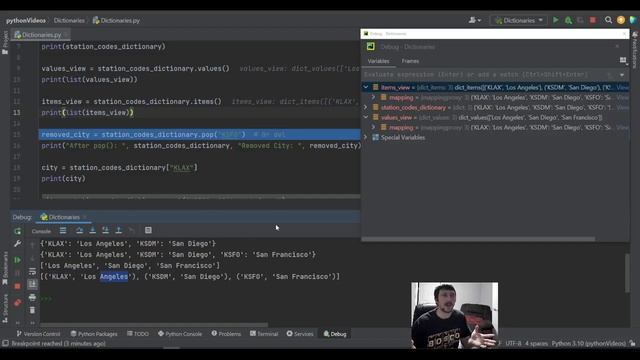Click the editor horizontal scrollbar

click(x=201, y=197)
